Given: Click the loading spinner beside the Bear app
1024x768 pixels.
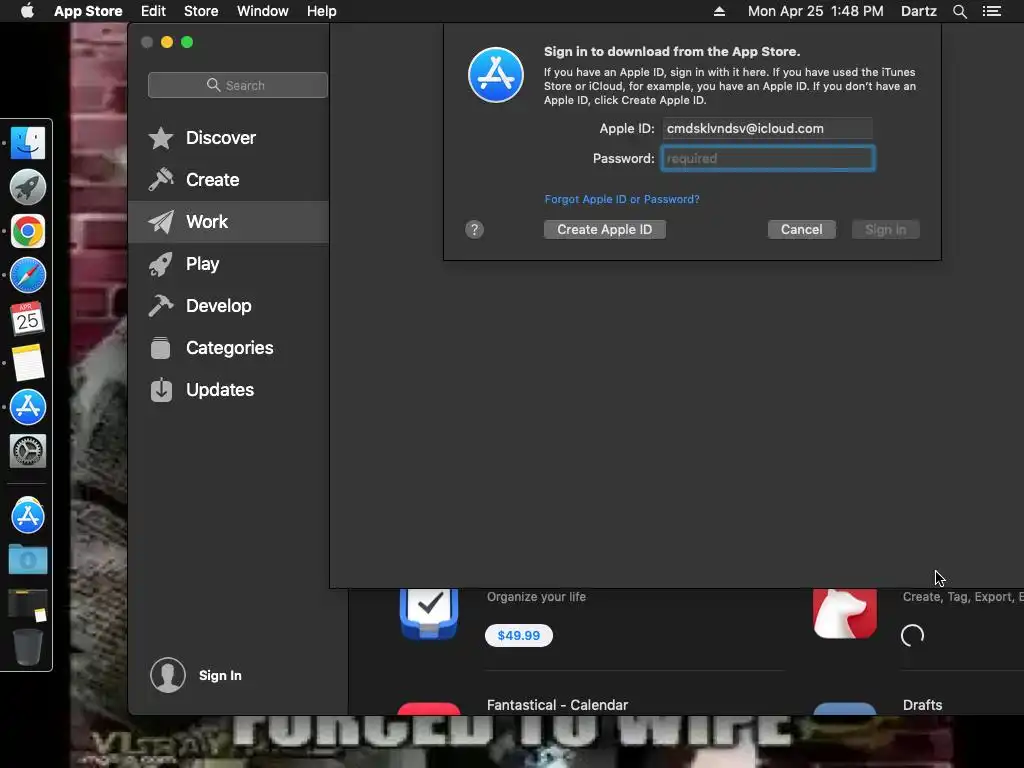Looking at the screenshot, I should tap(912, 635).
